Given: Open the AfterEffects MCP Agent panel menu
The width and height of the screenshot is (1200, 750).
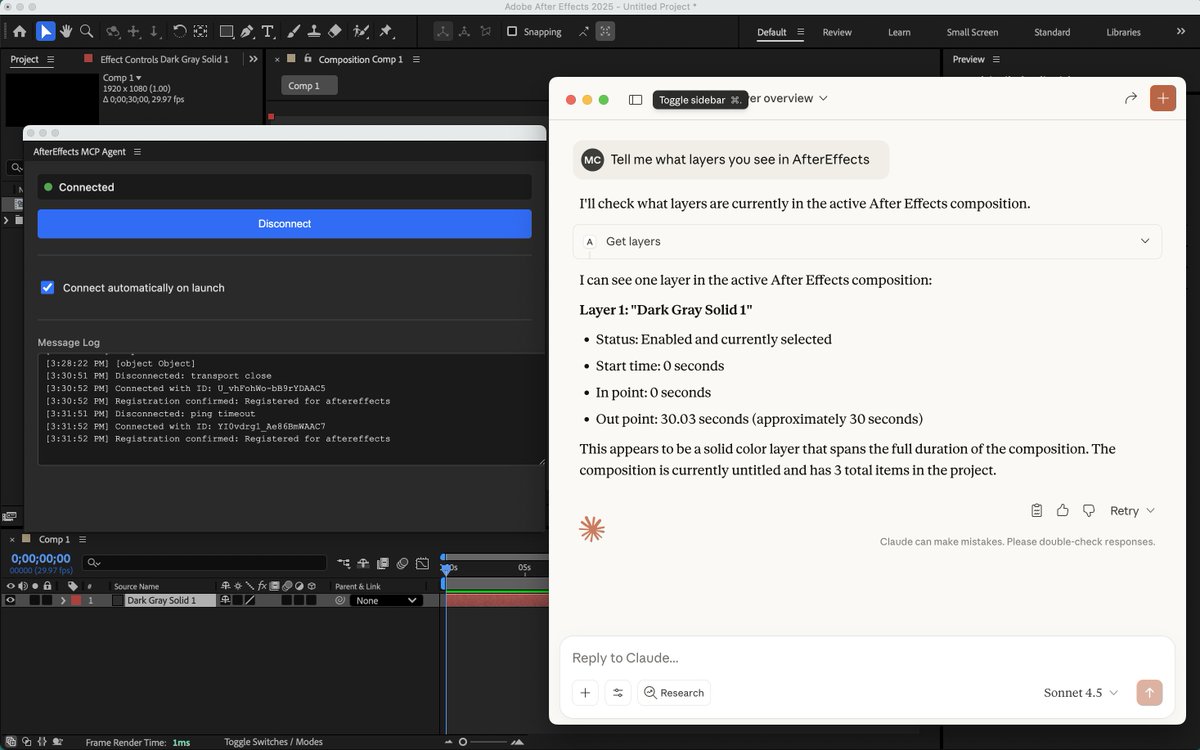Looking at the screenshot, I should 138,152.
